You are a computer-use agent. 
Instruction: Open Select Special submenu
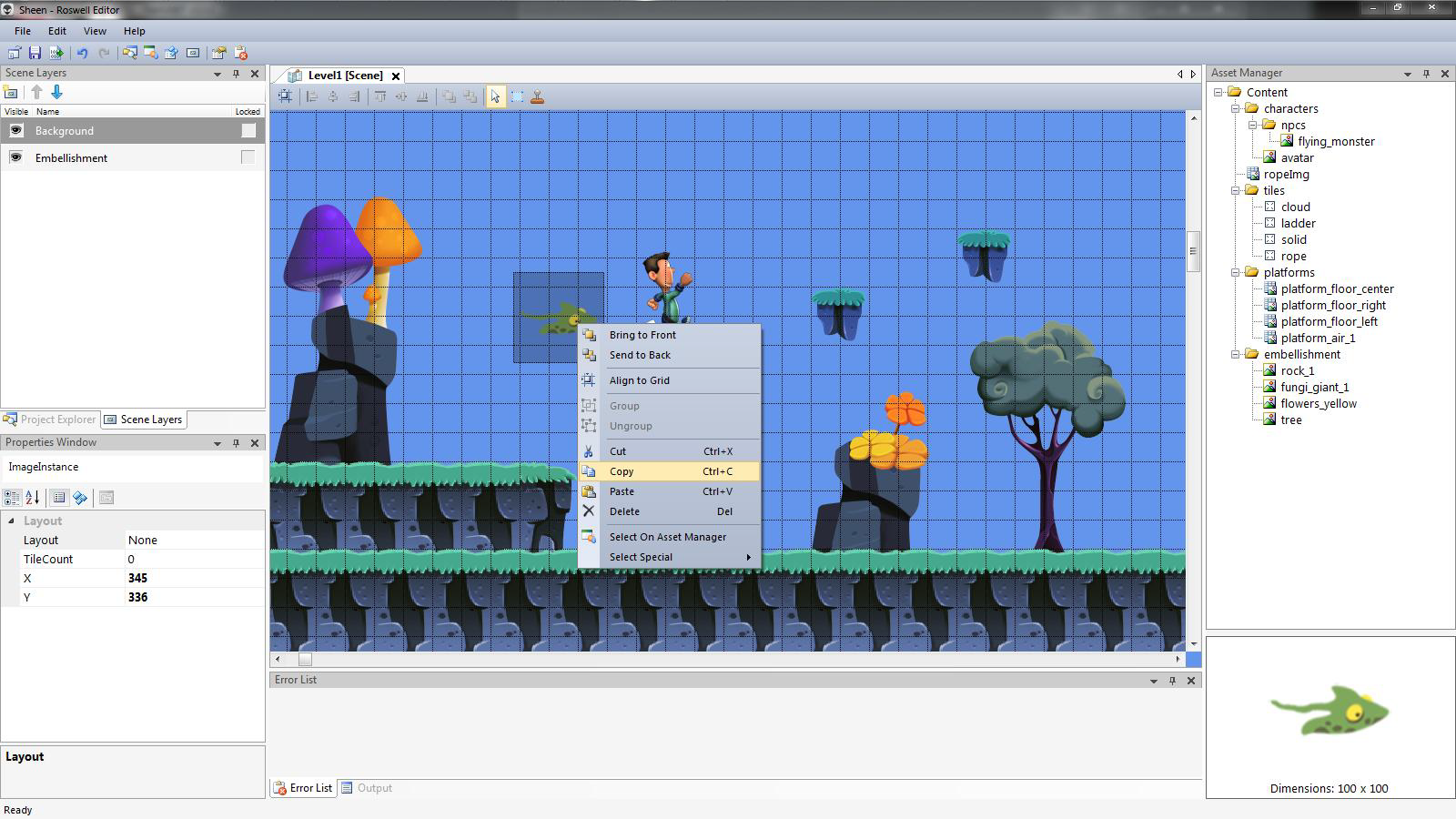(669, 557)
